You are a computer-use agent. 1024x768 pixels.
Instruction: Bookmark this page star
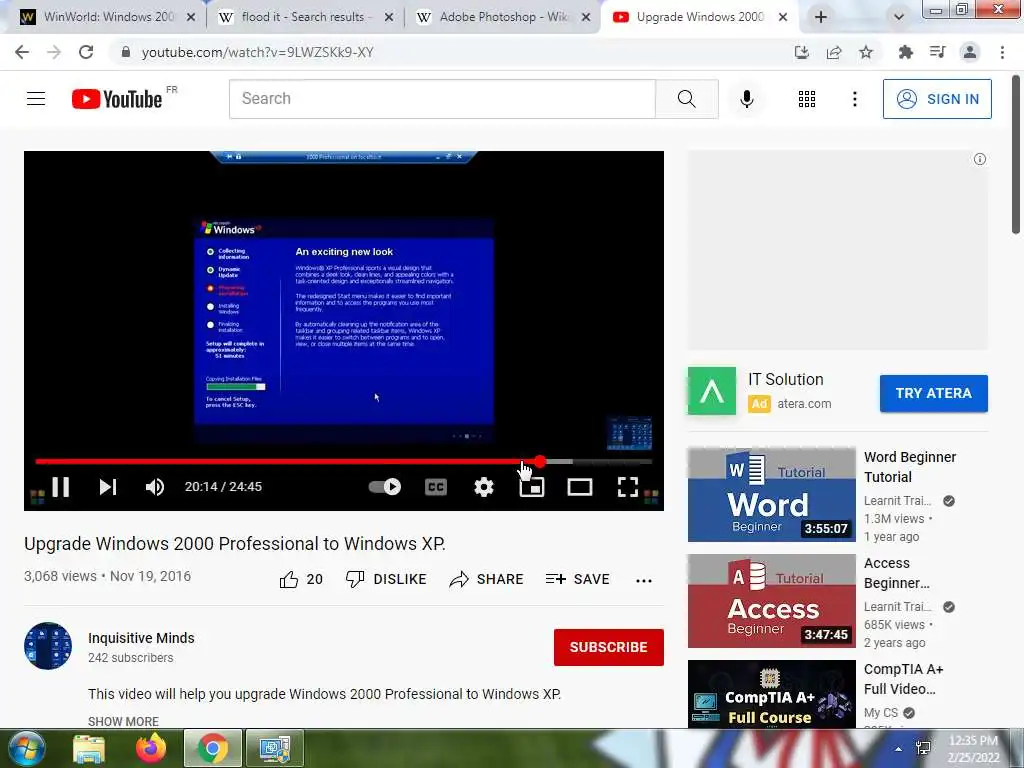coord(866,52)
